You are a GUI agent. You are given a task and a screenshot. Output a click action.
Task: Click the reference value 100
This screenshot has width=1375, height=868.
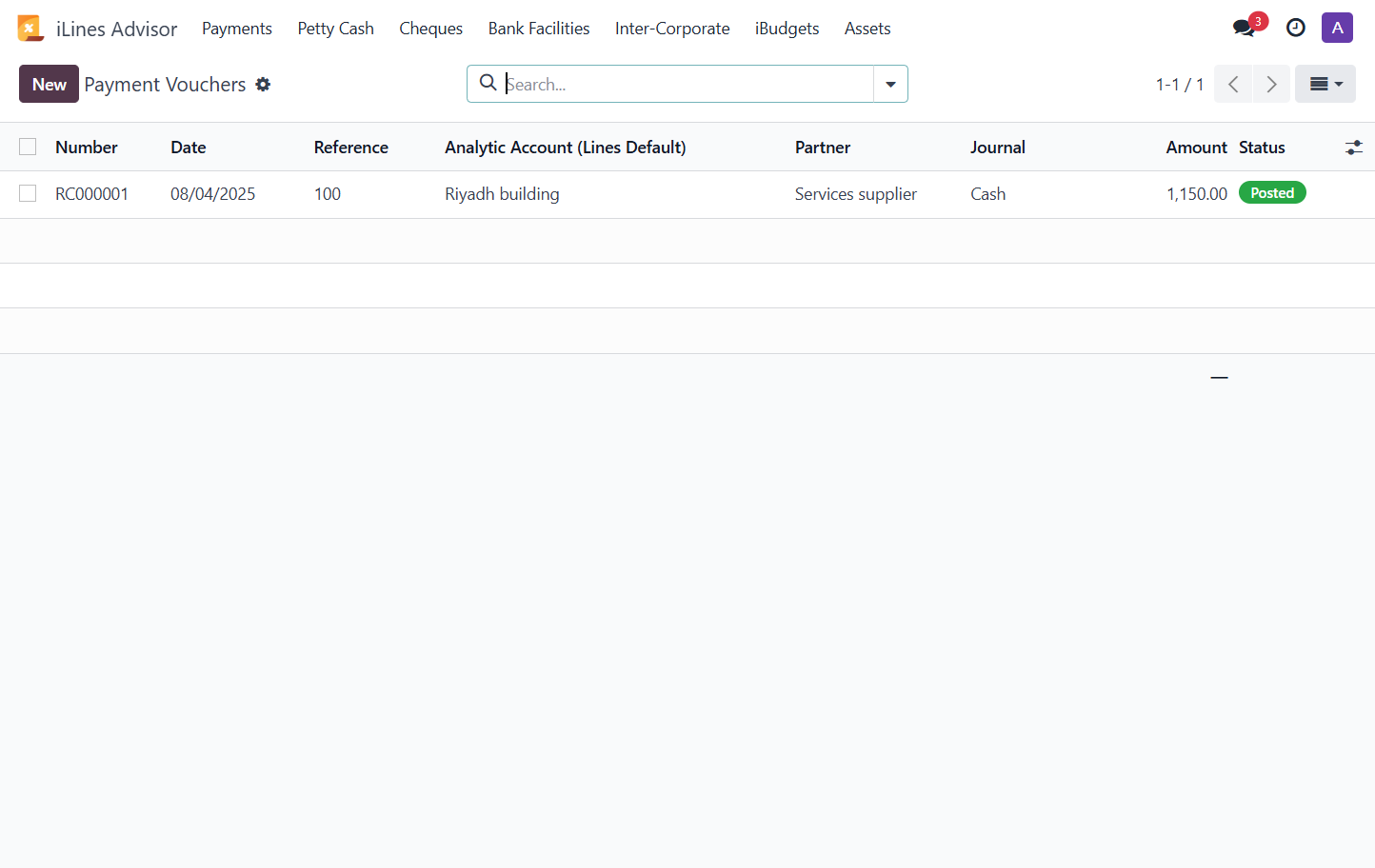tap(328, 193)
